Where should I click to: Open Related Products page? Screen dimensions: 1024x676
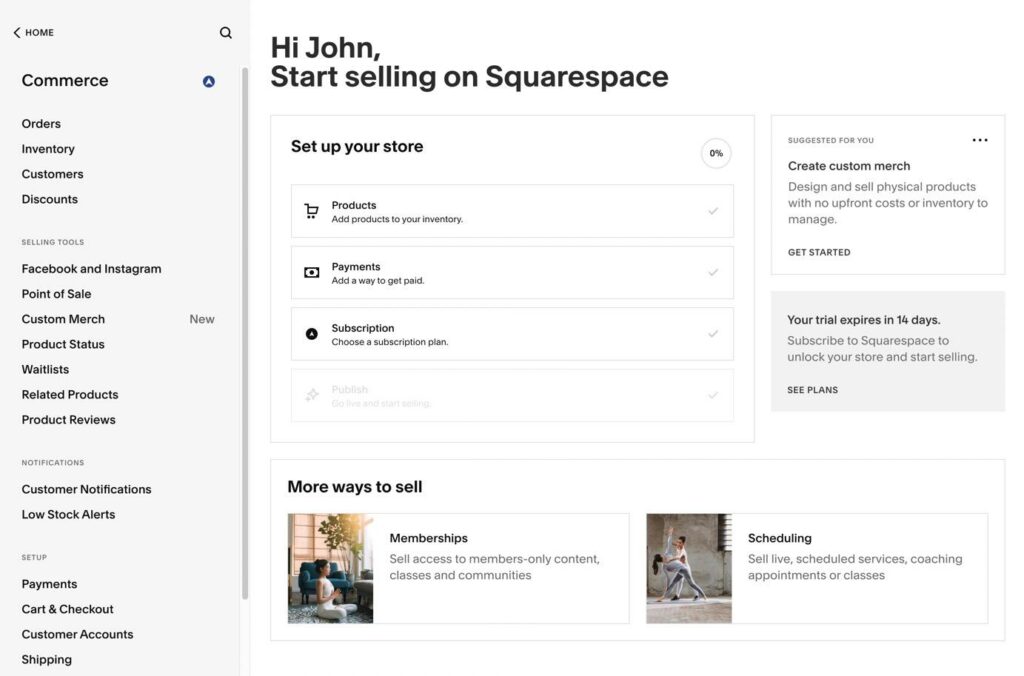pyautogui.click(x=70, y=394)
